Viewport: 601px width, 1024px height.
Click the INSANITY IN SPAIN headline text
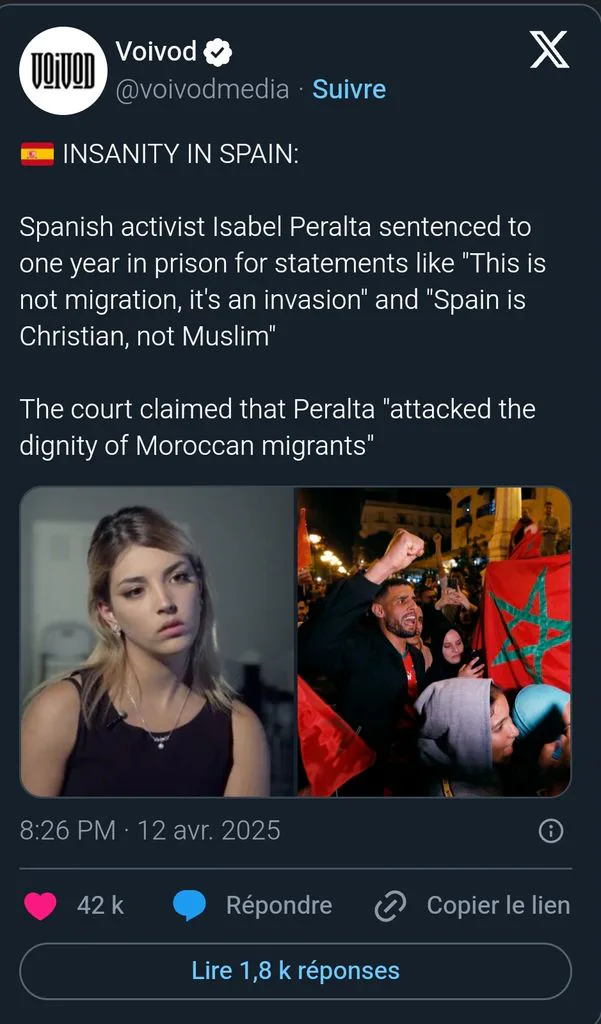pyautogui.click(x=180, y=154)
